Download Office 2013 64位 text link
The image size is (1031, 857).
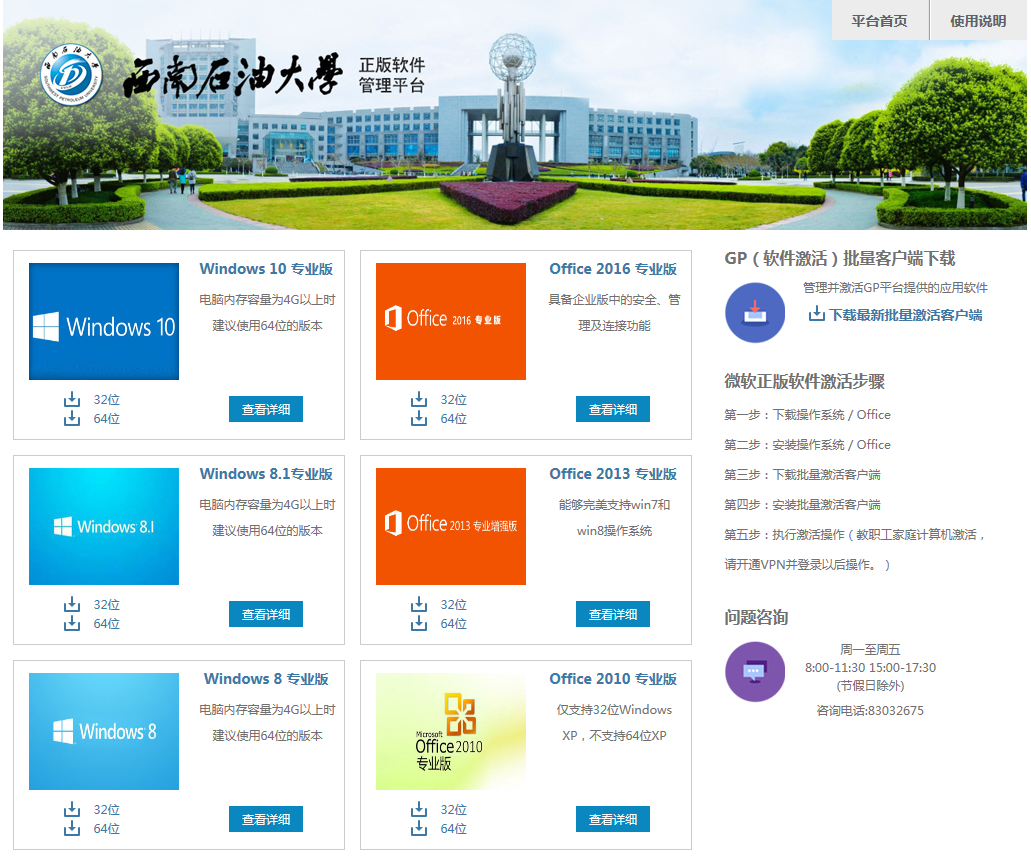[454, 624]
